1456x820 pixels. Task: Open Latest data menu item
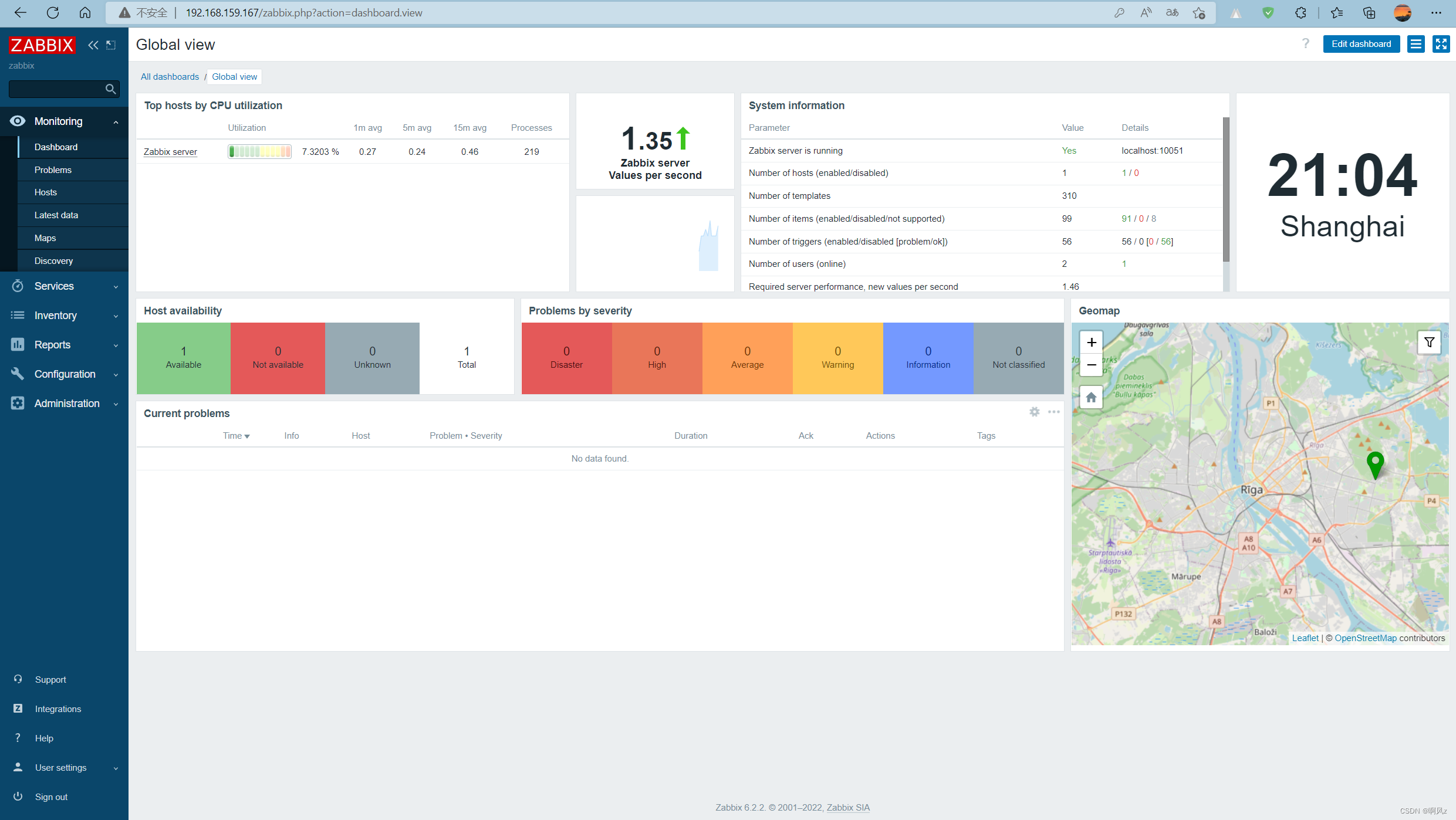[x=56, y=215]
